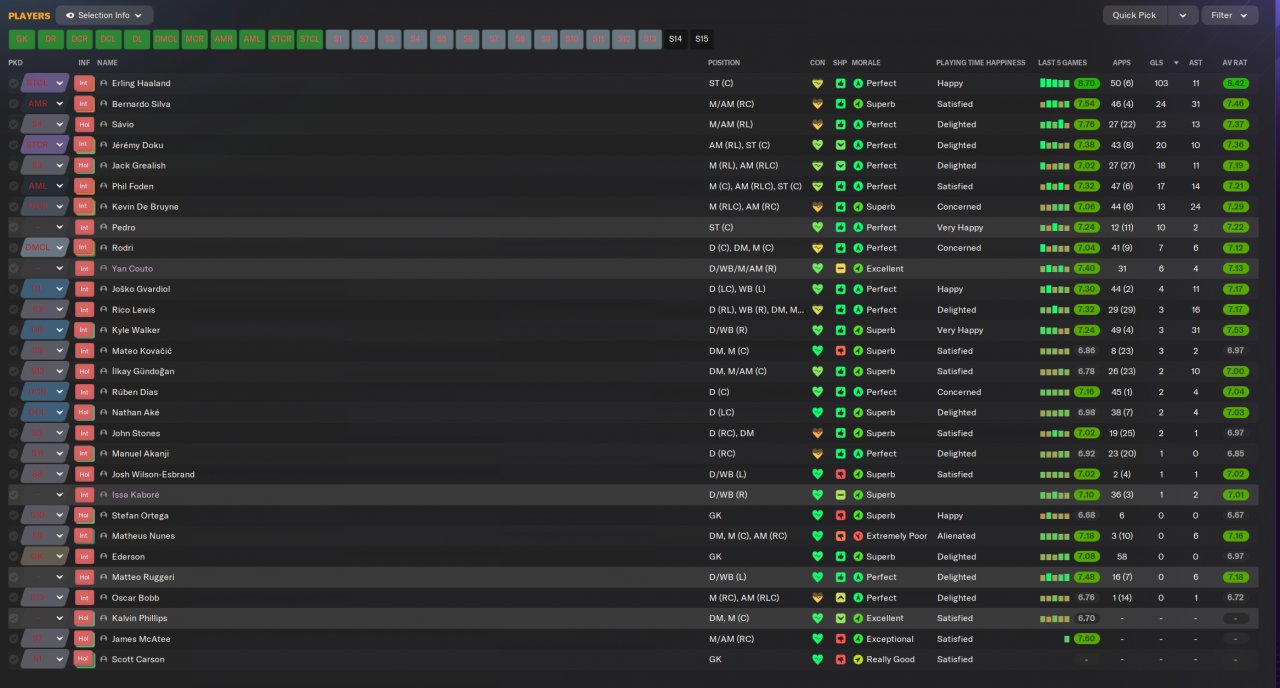The image size is (1280, 688).
Task: Toggle the picked circle for Issa Kaboré
Action: (x=14, y=495)
